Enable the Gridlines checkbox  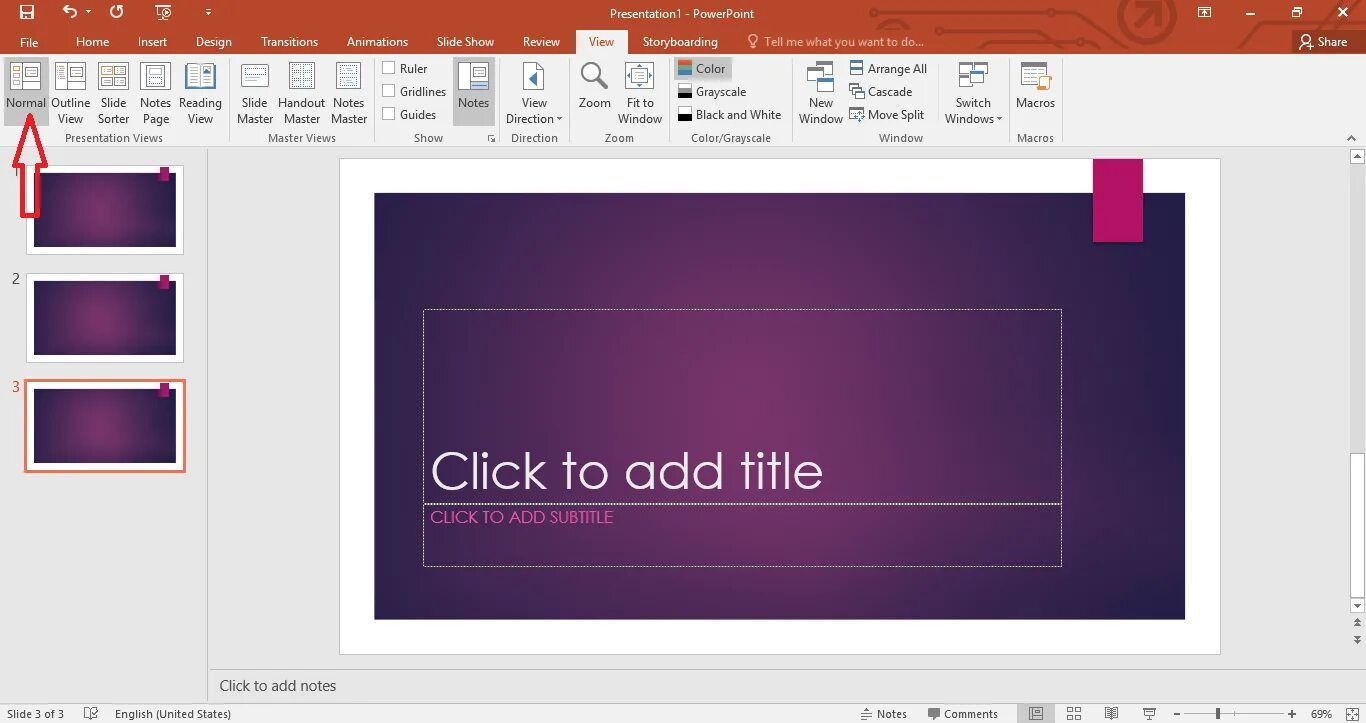414,92
